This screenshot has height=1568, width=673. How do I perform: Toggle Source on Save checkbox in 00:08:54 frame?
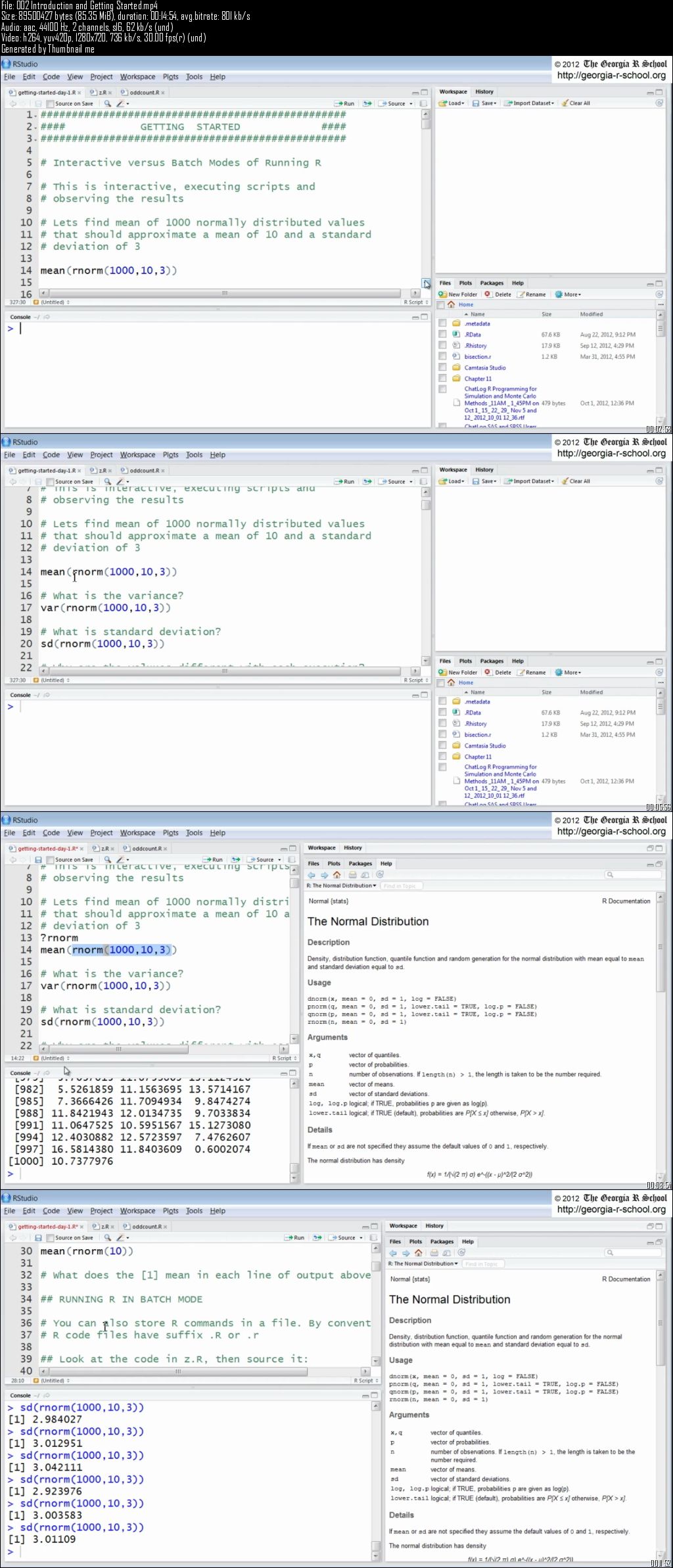tap(51, 860)
